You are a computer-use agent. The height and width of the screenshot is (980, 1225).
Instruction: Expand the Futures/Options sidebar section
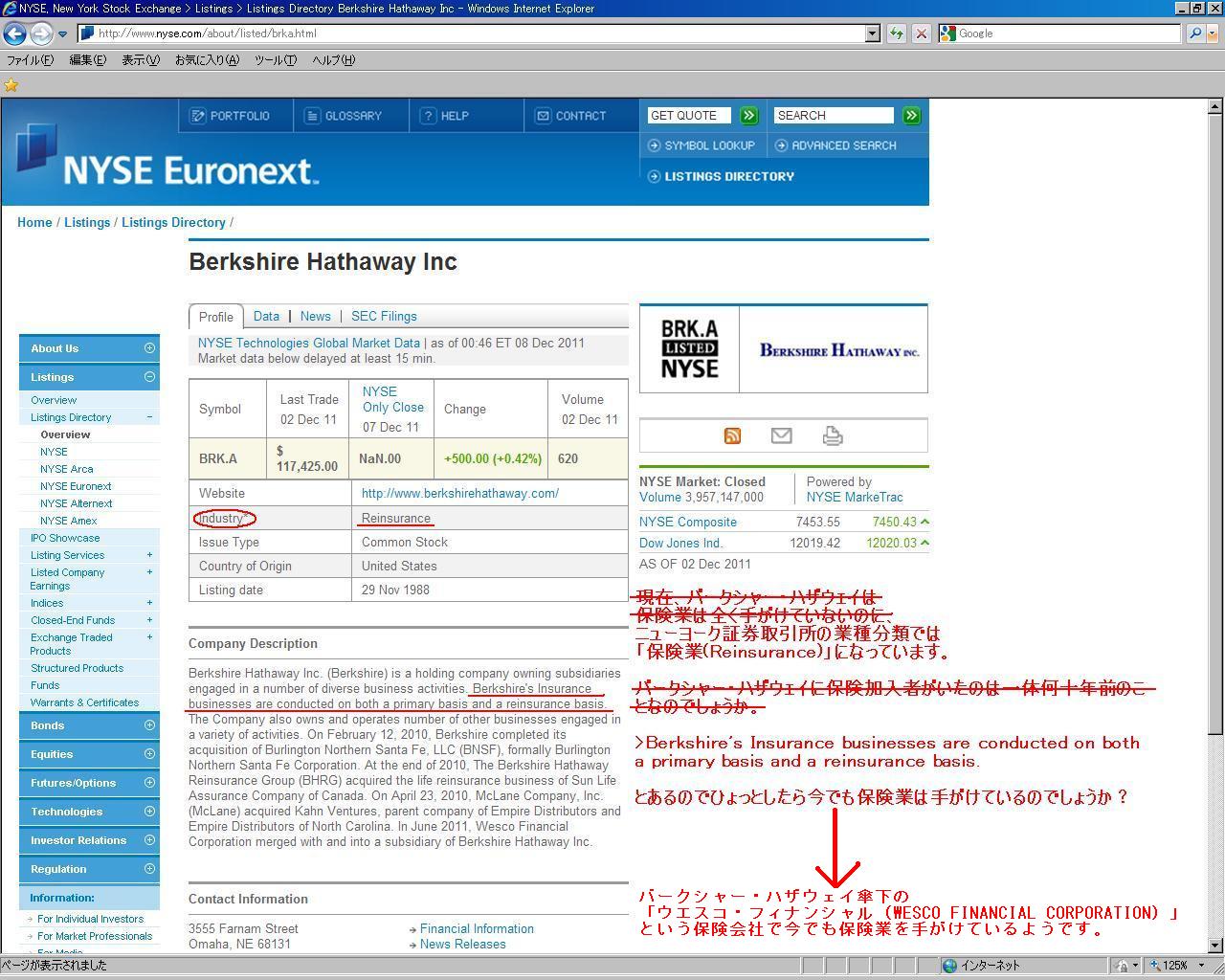[149, 783]
